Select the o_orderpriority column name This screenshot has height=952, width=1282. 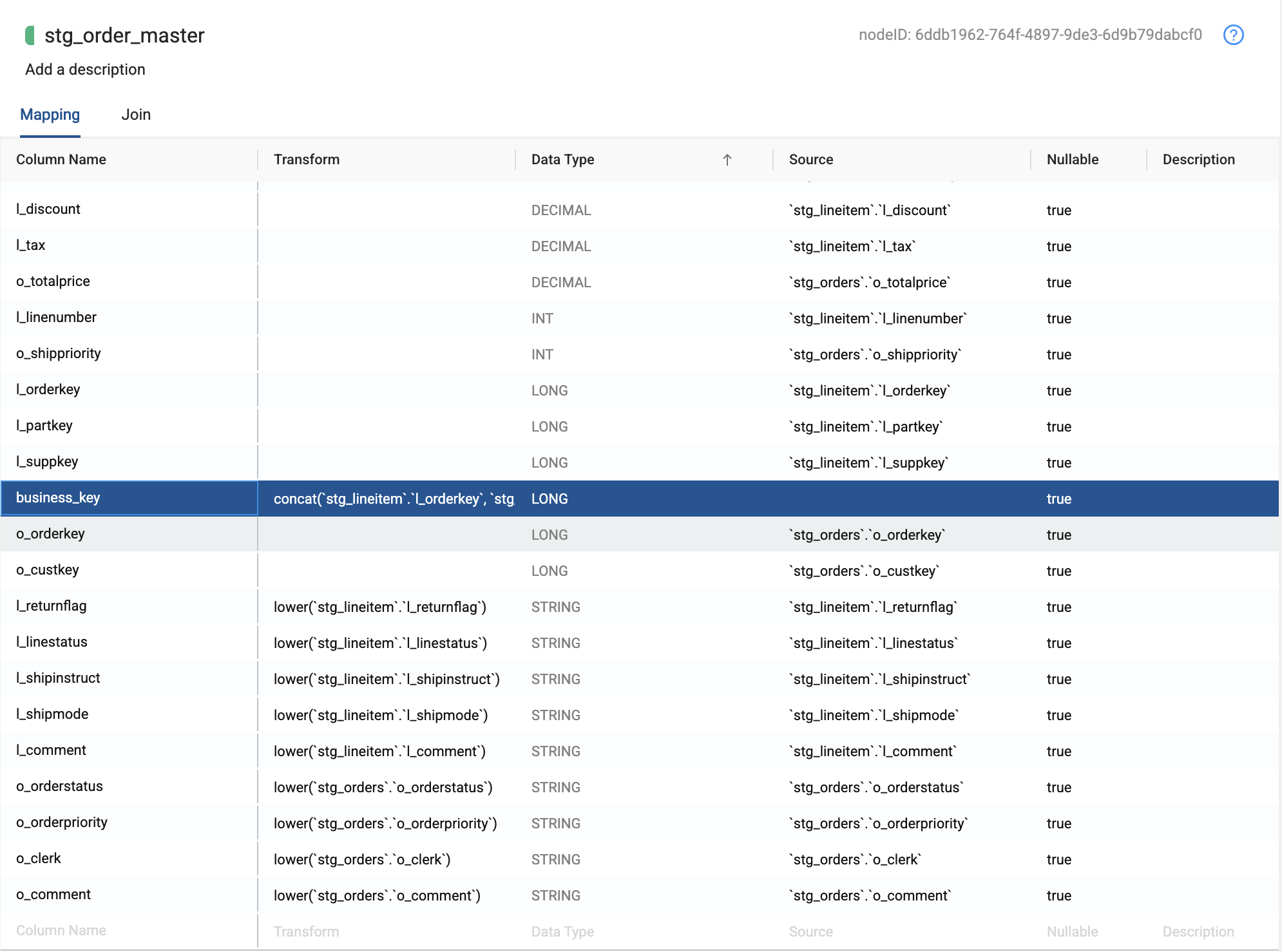pos(62,823)
